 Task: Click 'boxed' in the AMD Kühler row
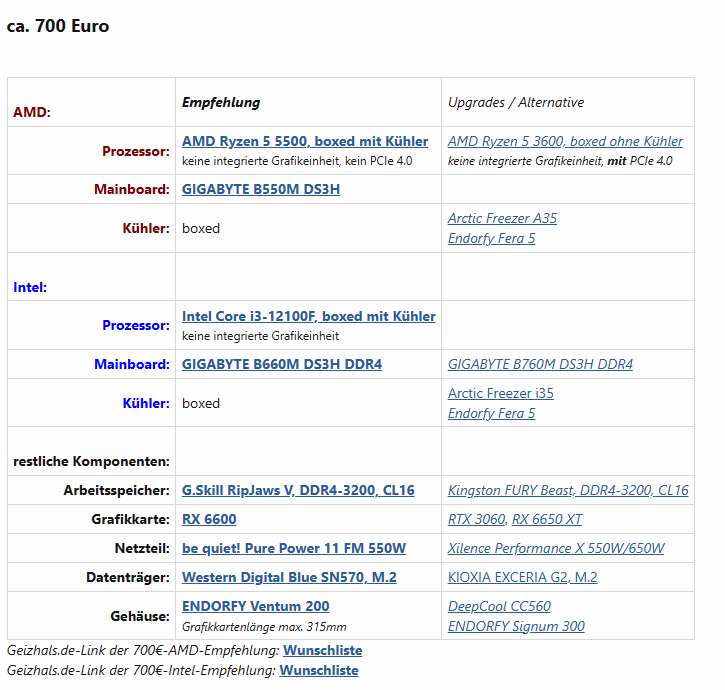coord(201,228)
